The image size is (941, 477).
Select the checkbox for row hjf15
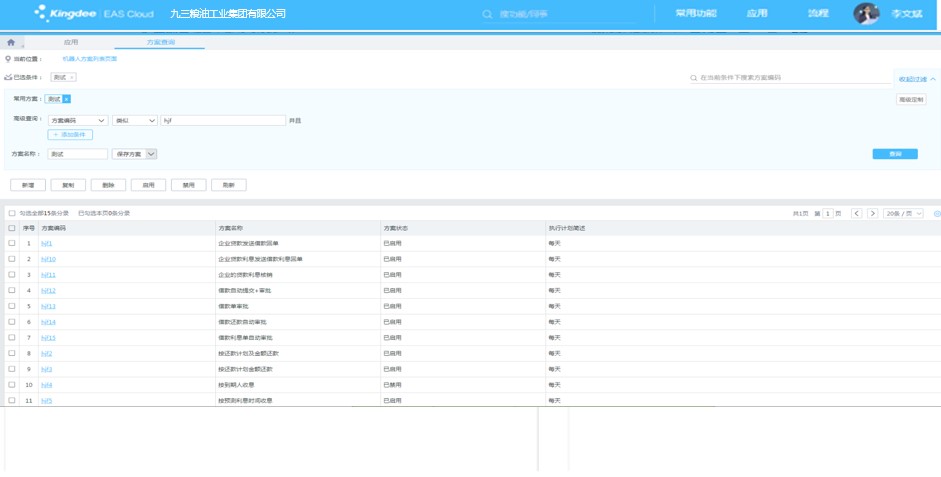tap(11, 337)
